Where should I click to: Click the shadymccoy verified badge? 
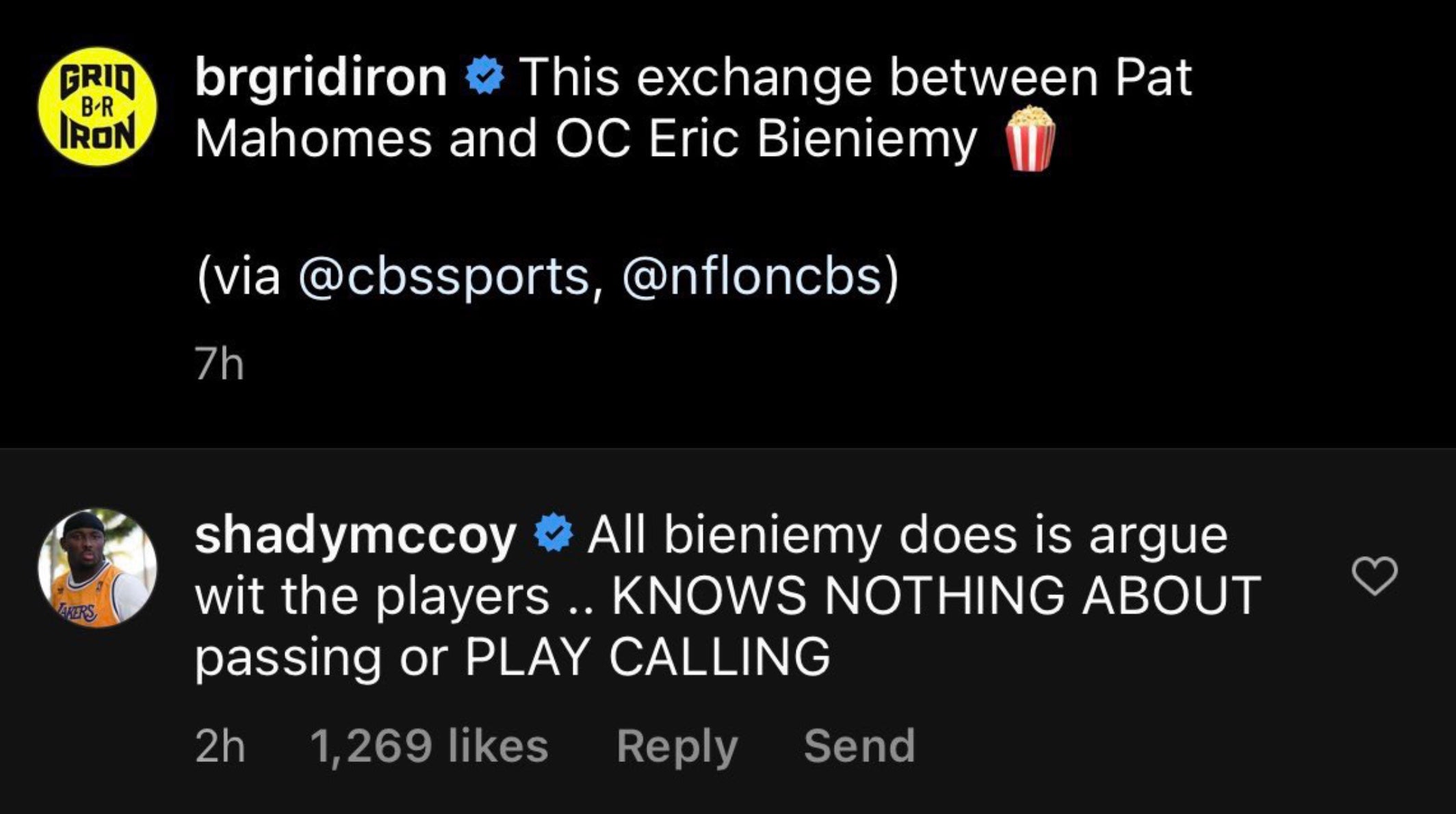click(x=553, y=535)
